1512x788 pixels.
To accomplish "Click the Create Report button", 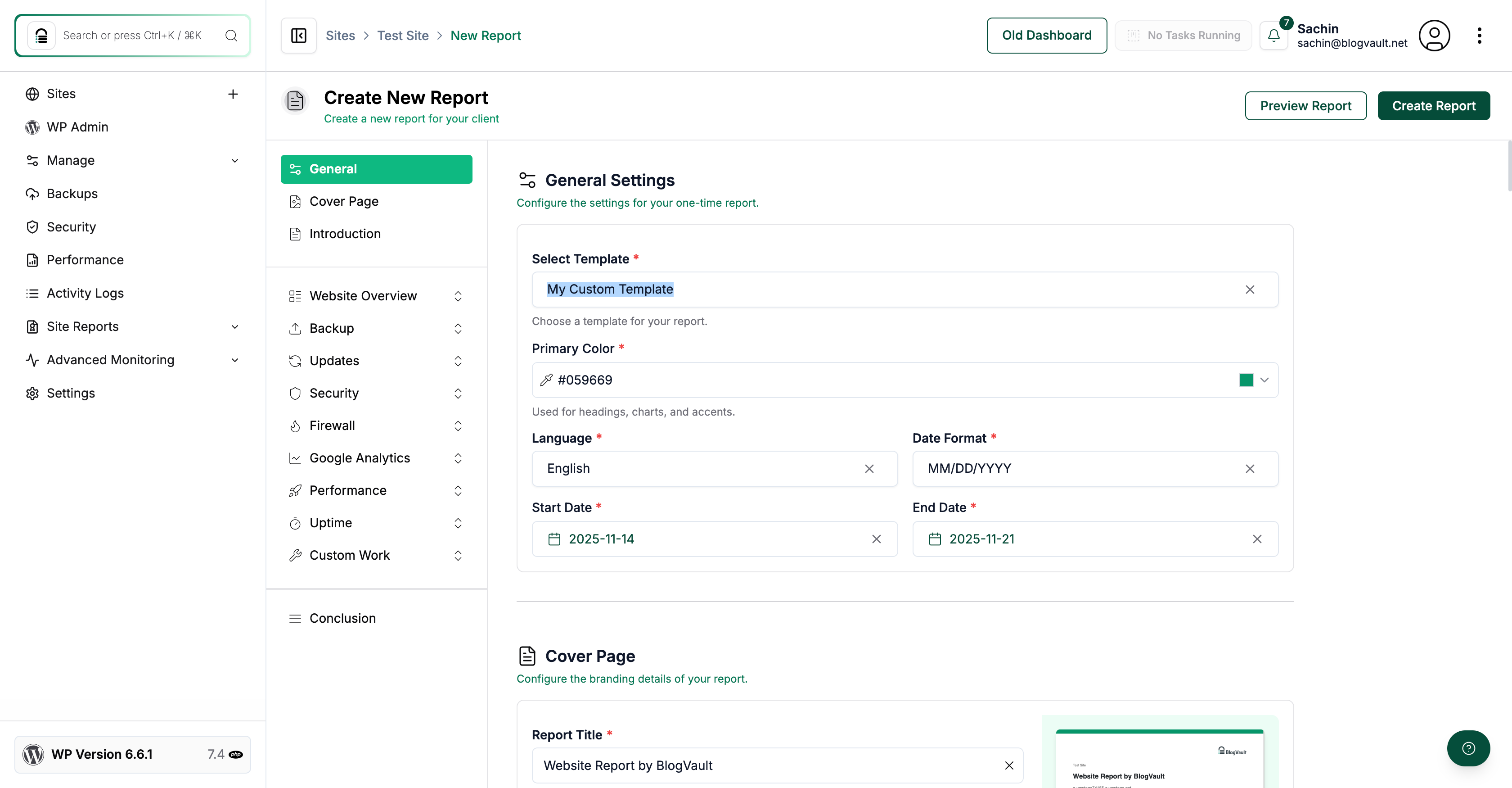I will pyautogui.click(x=1434, y=106).
